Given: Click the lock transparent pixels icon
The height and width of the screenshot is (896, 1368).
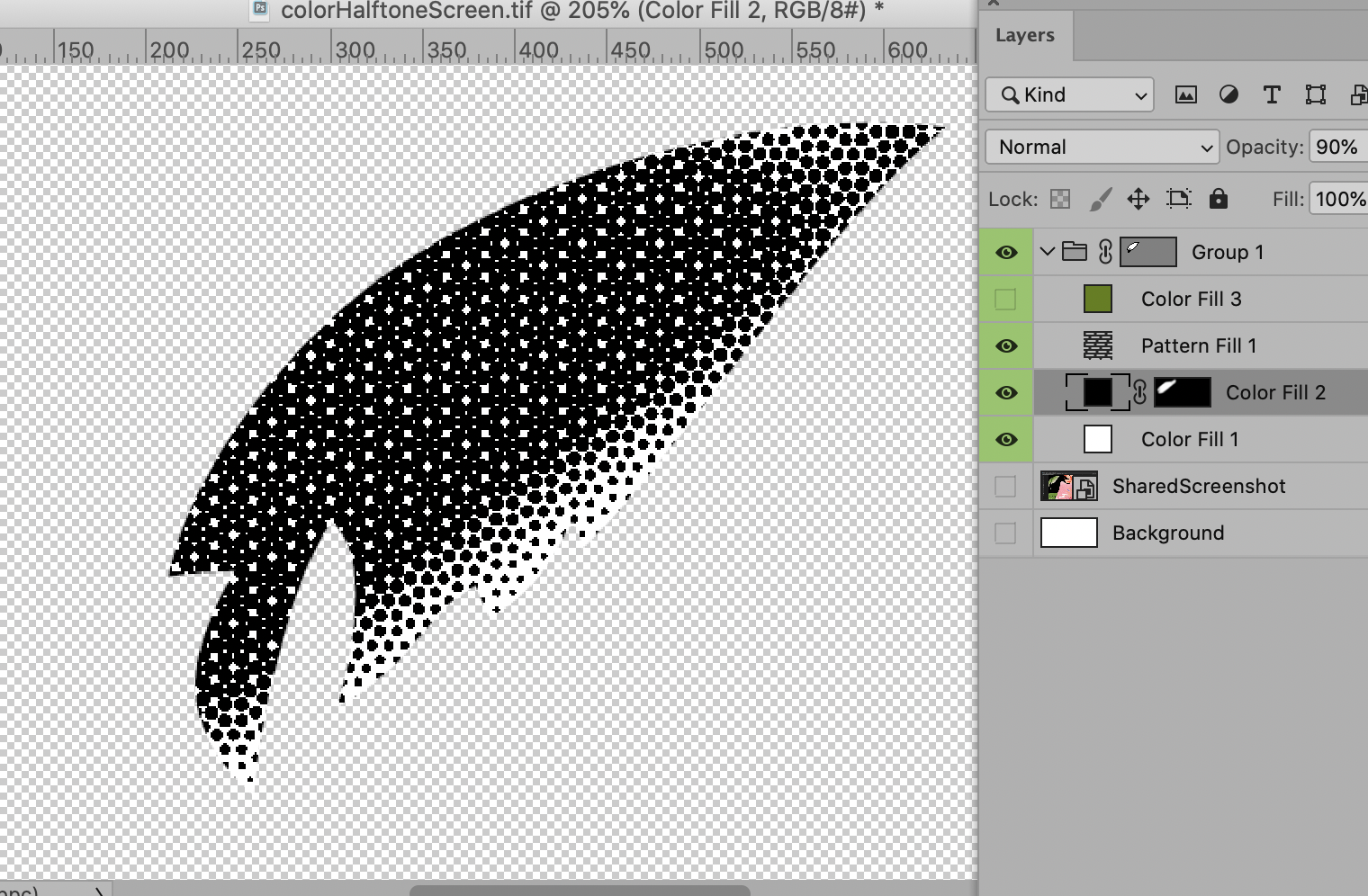Looking at the screenshot, I should (x=1060, y=199).
